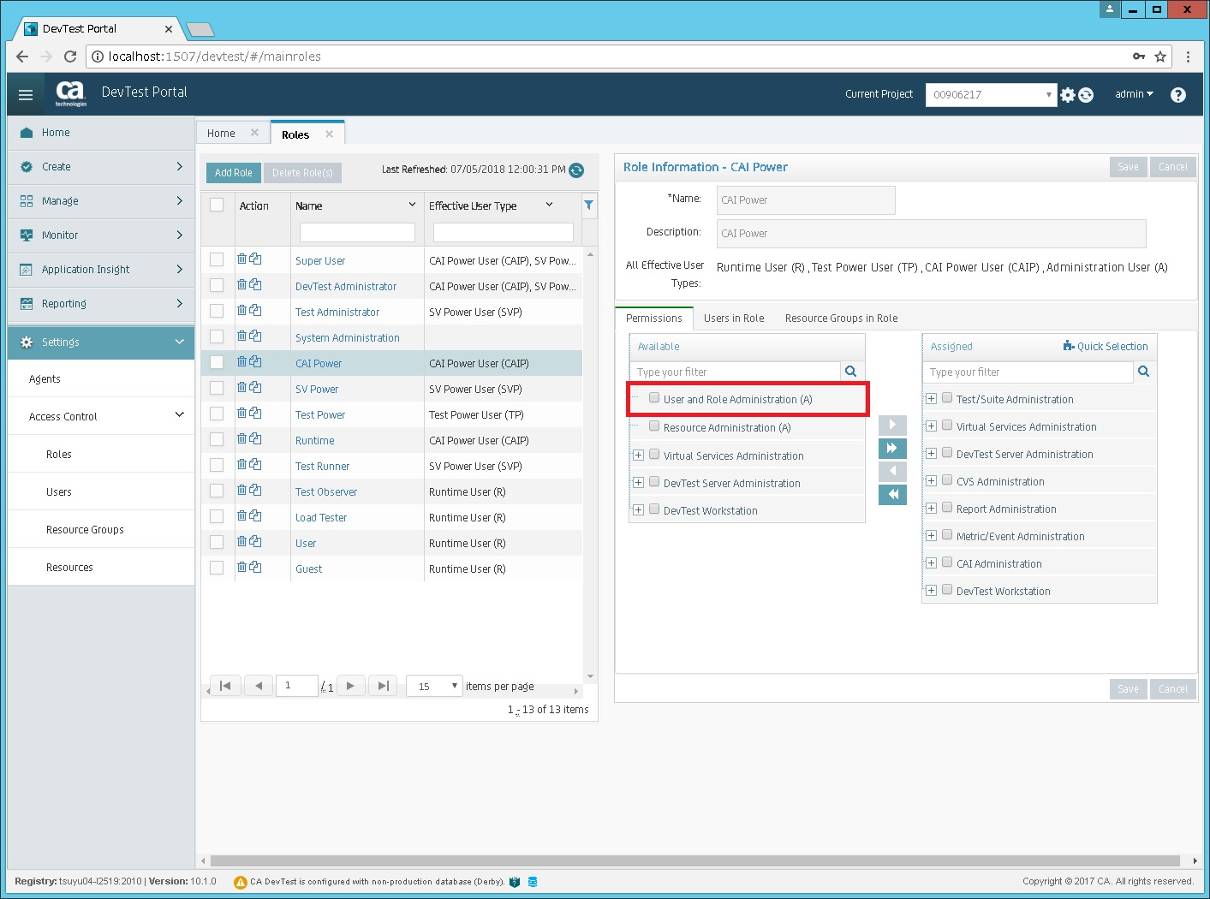1210x899 pixels.
Task: Open the Test Administrator role link
Action: [337, 312]
